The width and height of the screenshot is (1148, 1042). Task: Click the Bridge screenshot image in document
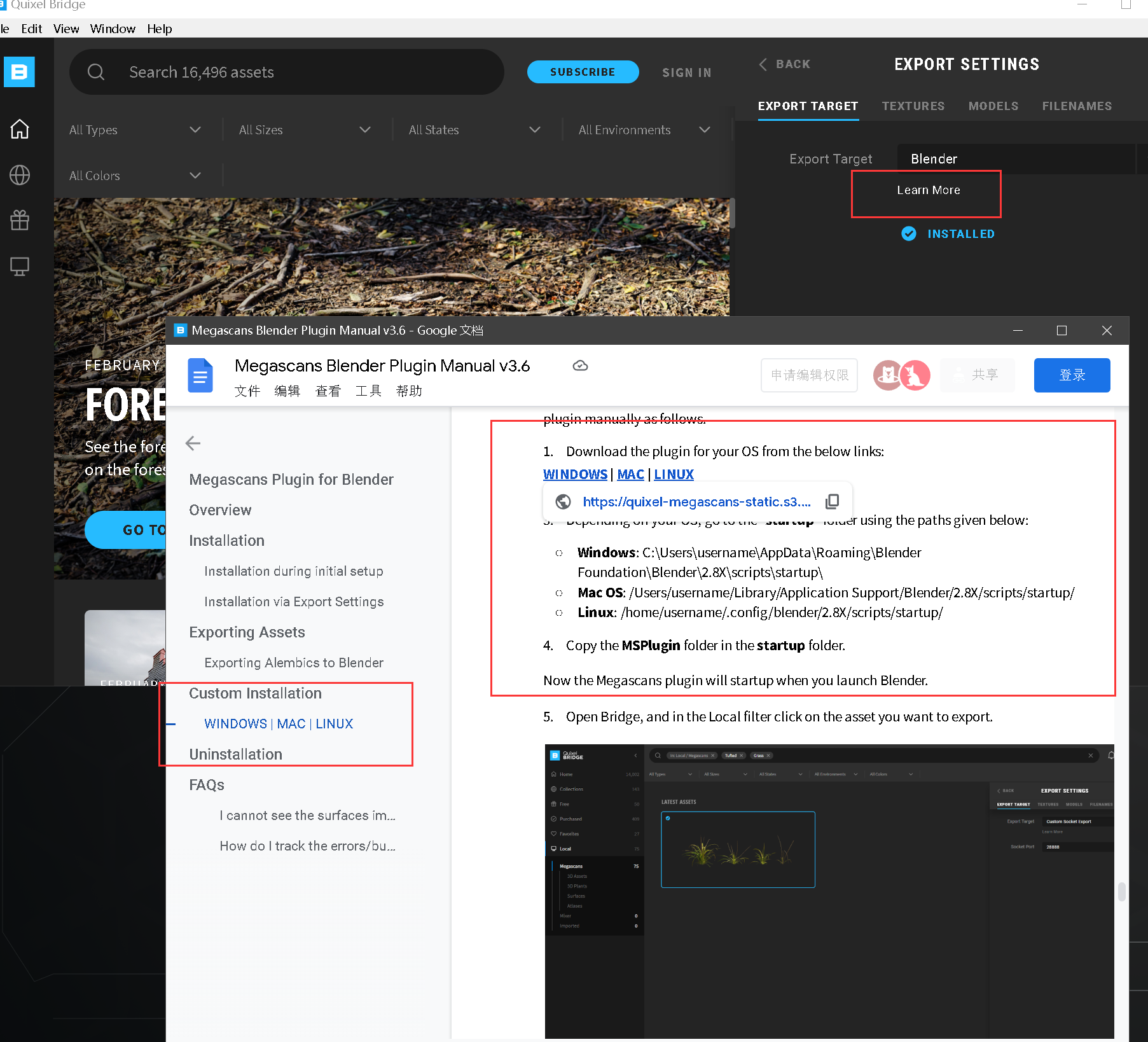pos(829,891)
